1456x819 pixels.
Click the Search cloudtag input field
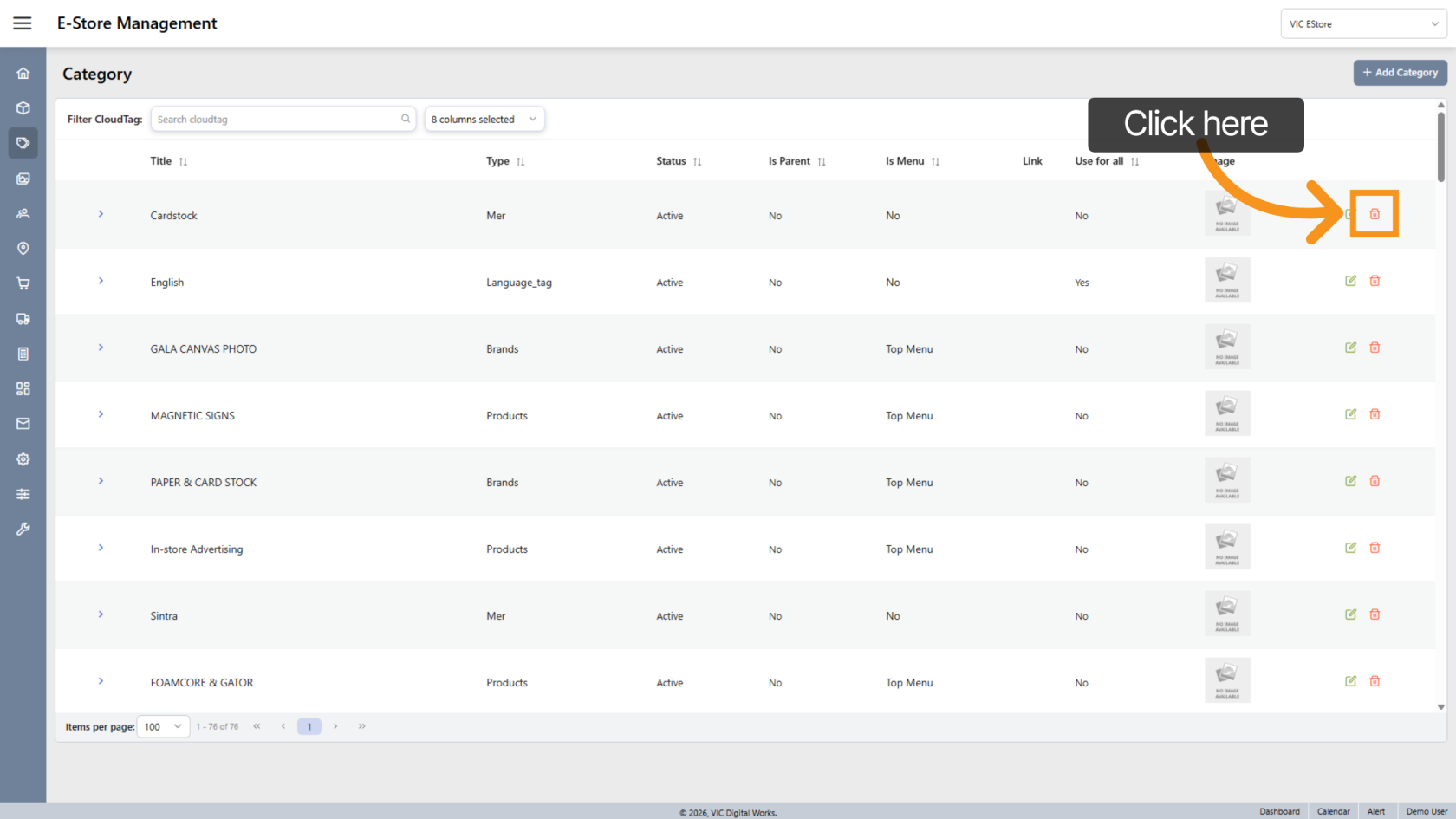(x=276, y=120)
